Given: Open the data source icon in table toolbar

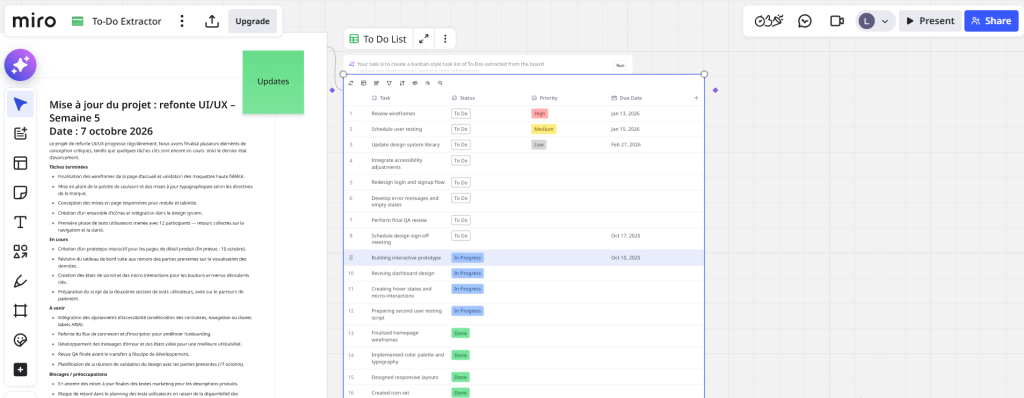Looking at the screenshot, I should pyautogui.click(x=364, y=83).
